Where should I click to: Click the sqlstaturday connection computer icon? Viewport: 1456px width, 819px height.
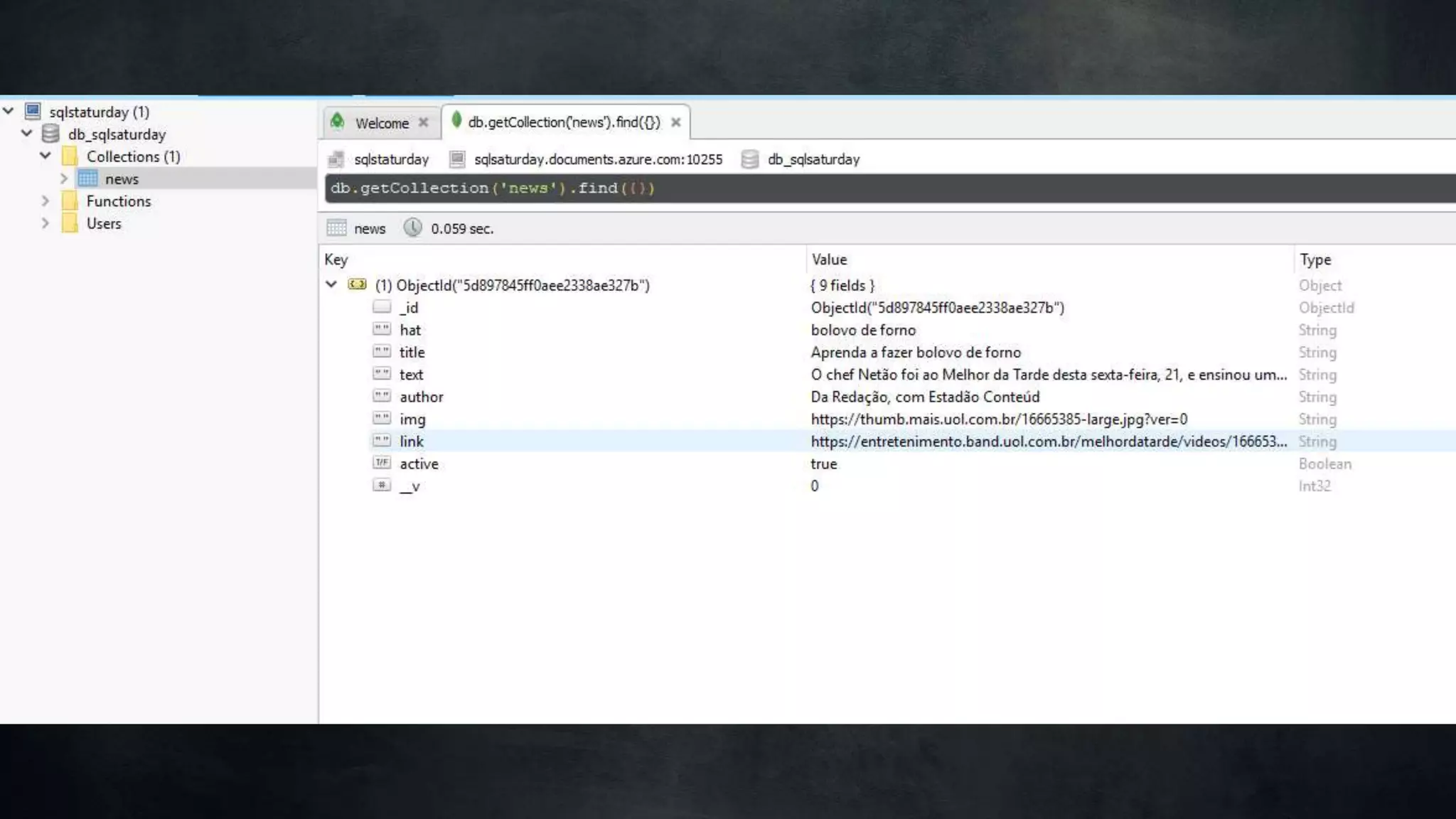click(x=33, y=111)
